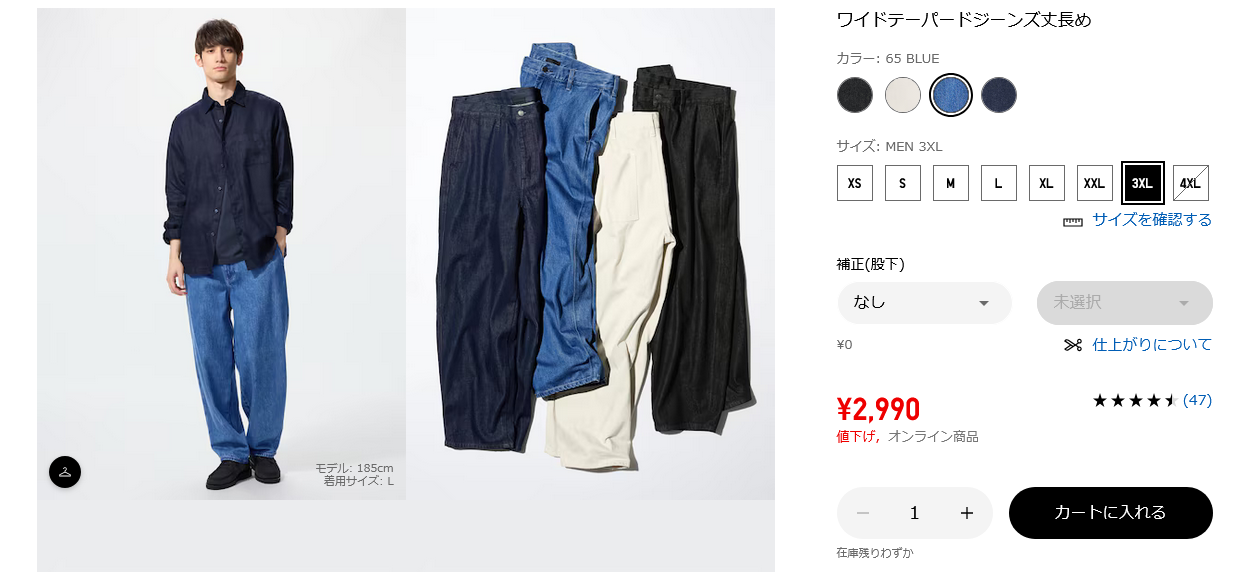Select size M
The image size is (1250, 572).
coord(951,183)
